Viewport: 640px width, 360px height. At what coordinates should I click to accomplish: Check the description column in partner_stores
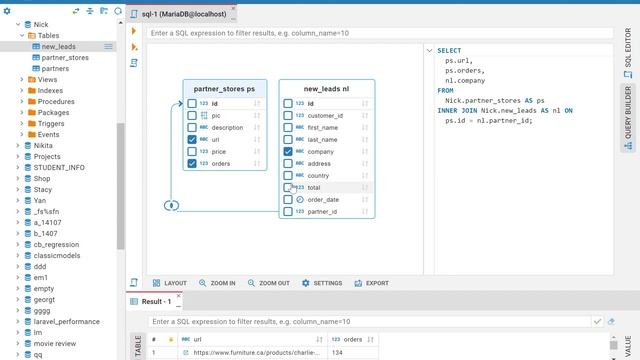[192, 127]
